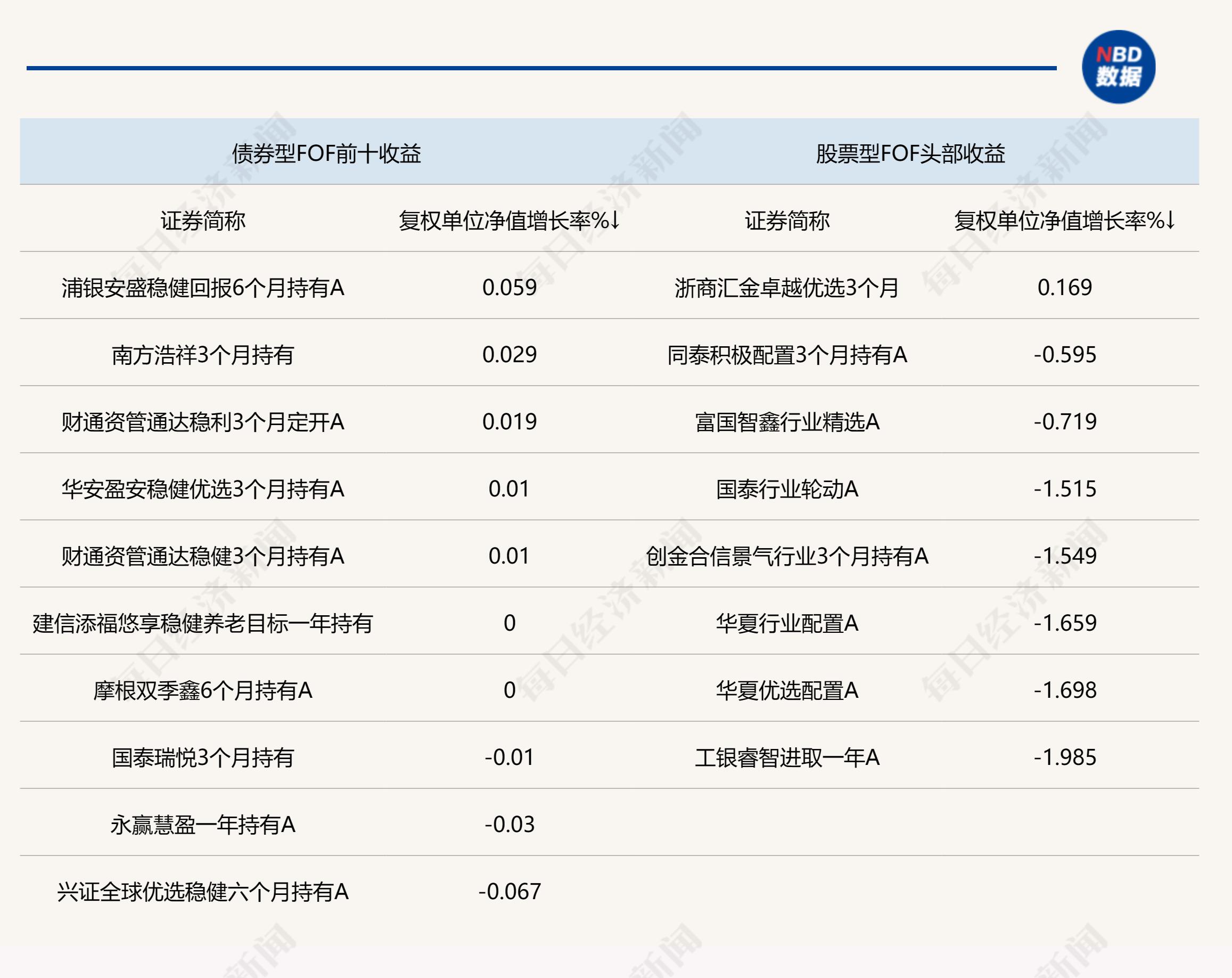This screenshot has width=1232, height=978.
Task: Open 浙商汇金卓越优选3个月 entry
Action: [x=787, y=288]
